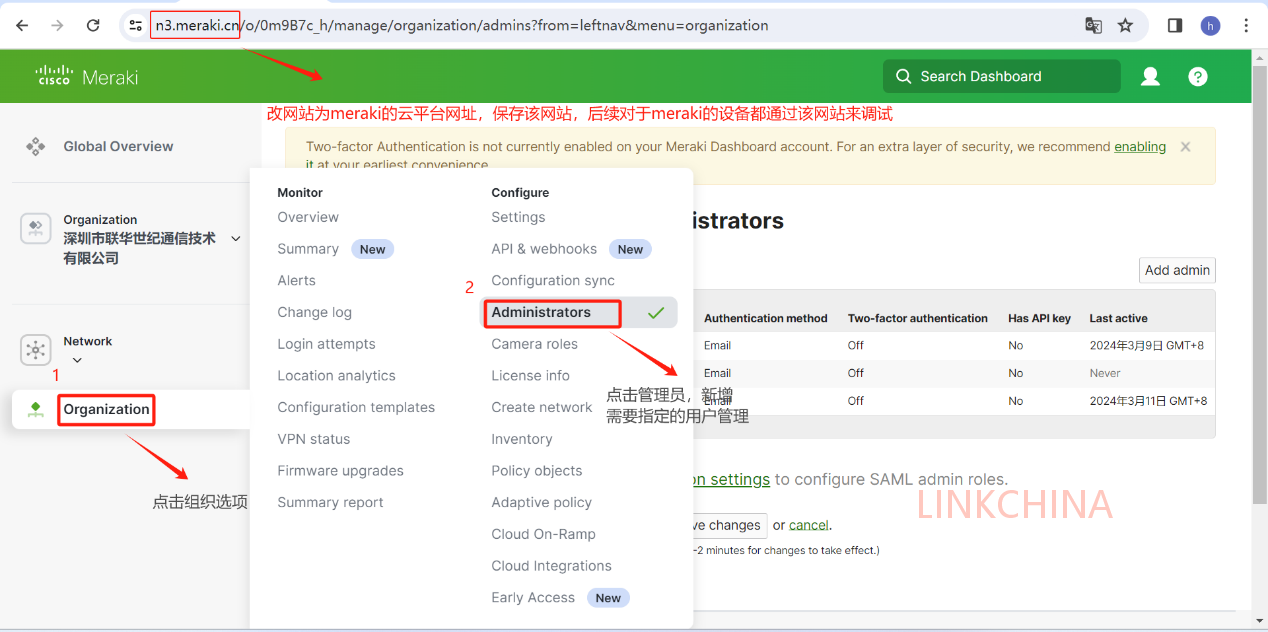1268x632 pixels.
Task: Select Policy objects
Action: [x=536, y=471]
